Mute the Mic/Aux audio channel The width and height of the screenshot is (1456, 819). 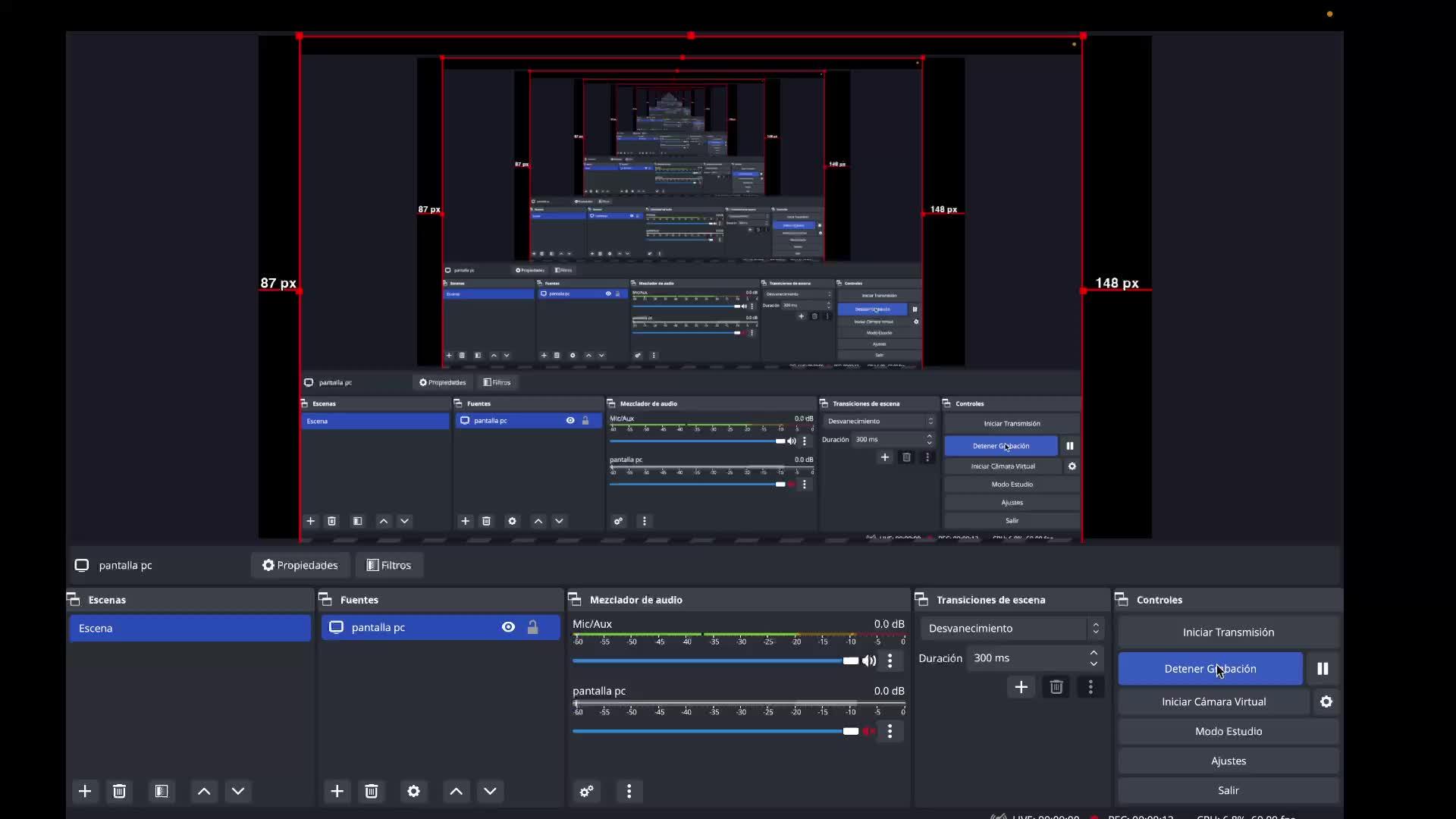869,661
